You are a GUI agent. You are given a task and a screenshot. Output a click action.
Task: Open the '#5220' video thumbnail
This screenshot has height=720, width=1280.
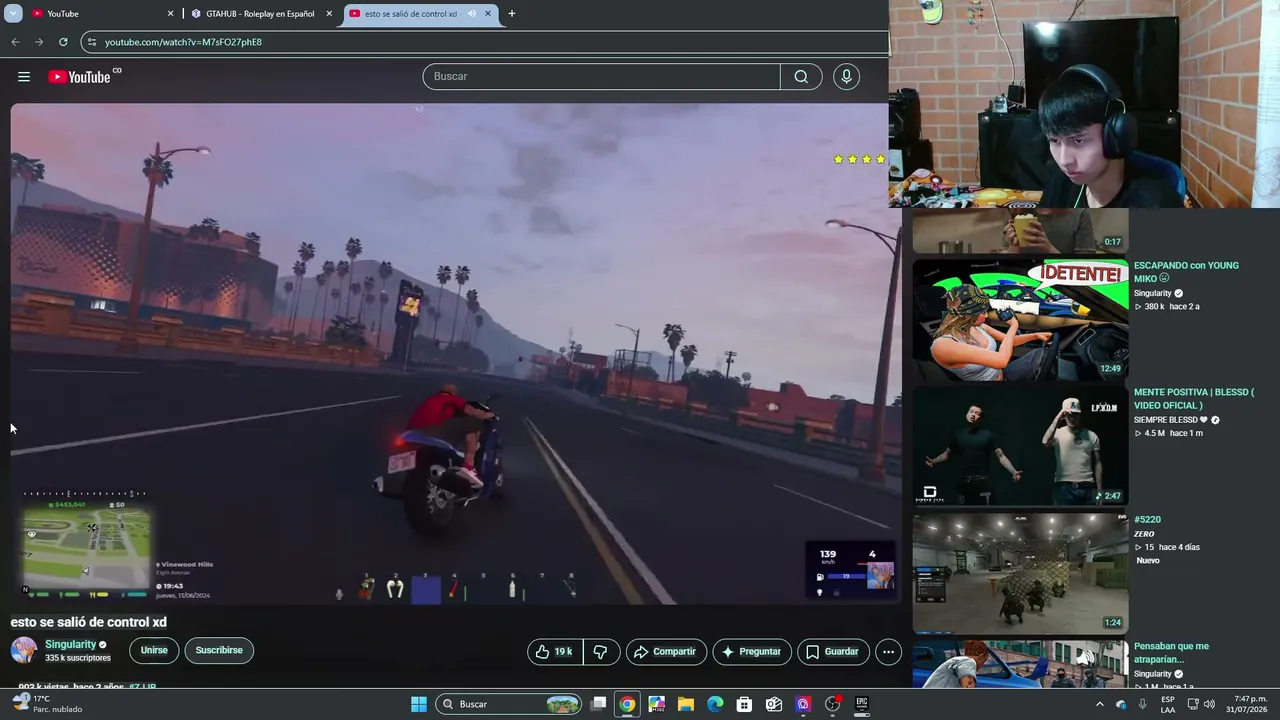[x=1020, y=573]
